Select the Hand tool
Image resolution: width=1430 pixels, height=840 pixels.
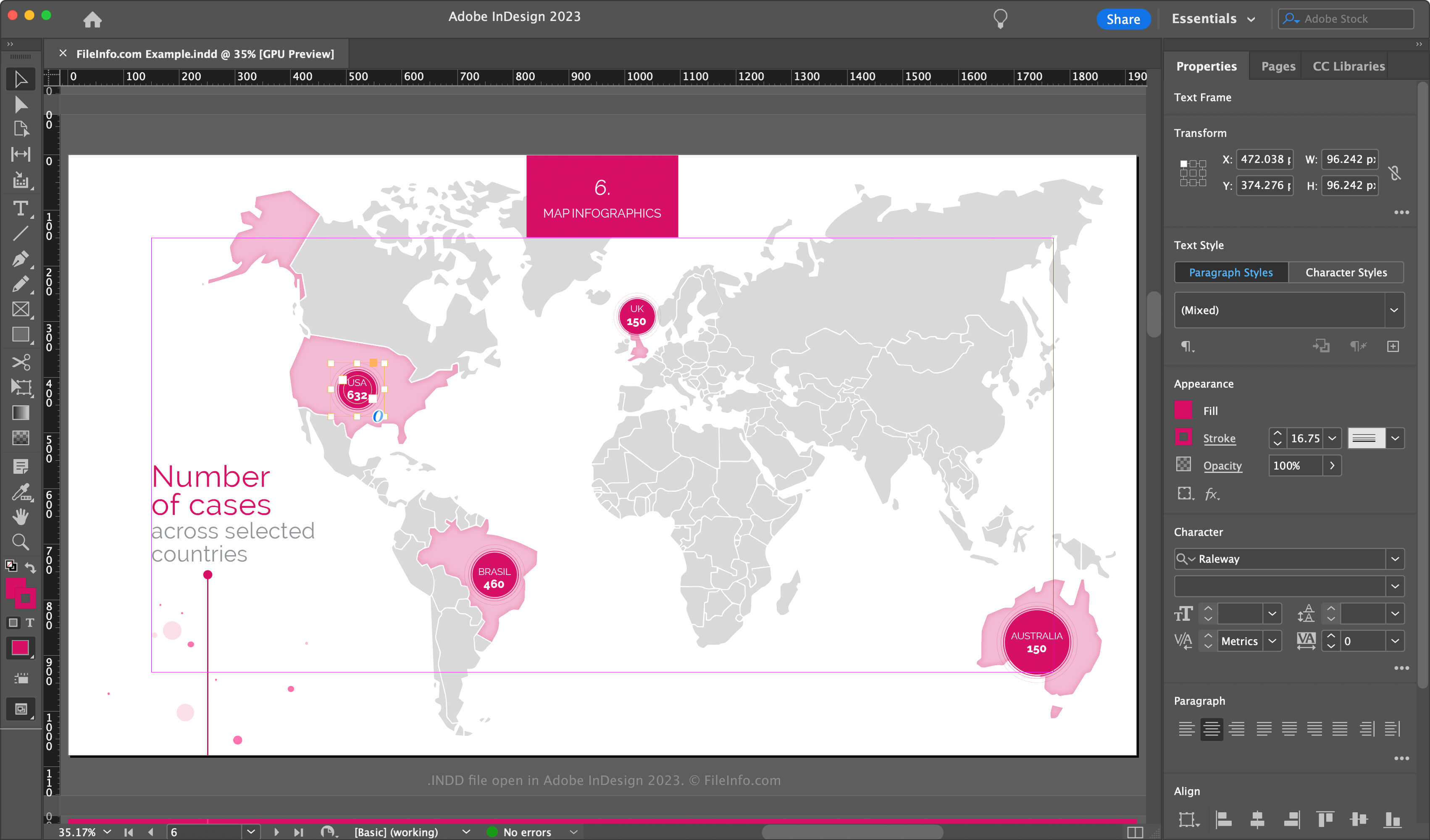(x=21, y=517)
